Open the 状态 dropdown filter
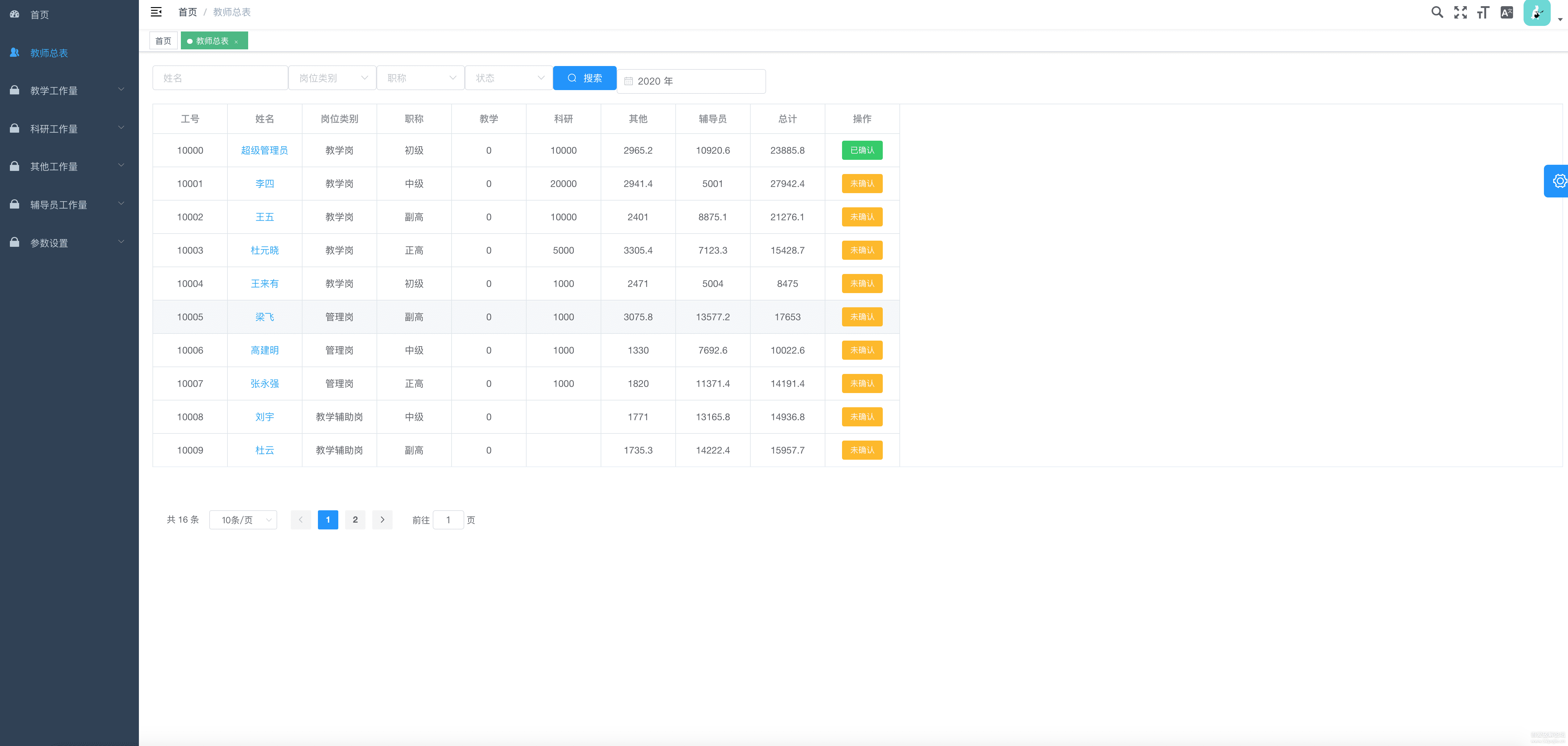The image size is (1568, 746). coord(509,78)
